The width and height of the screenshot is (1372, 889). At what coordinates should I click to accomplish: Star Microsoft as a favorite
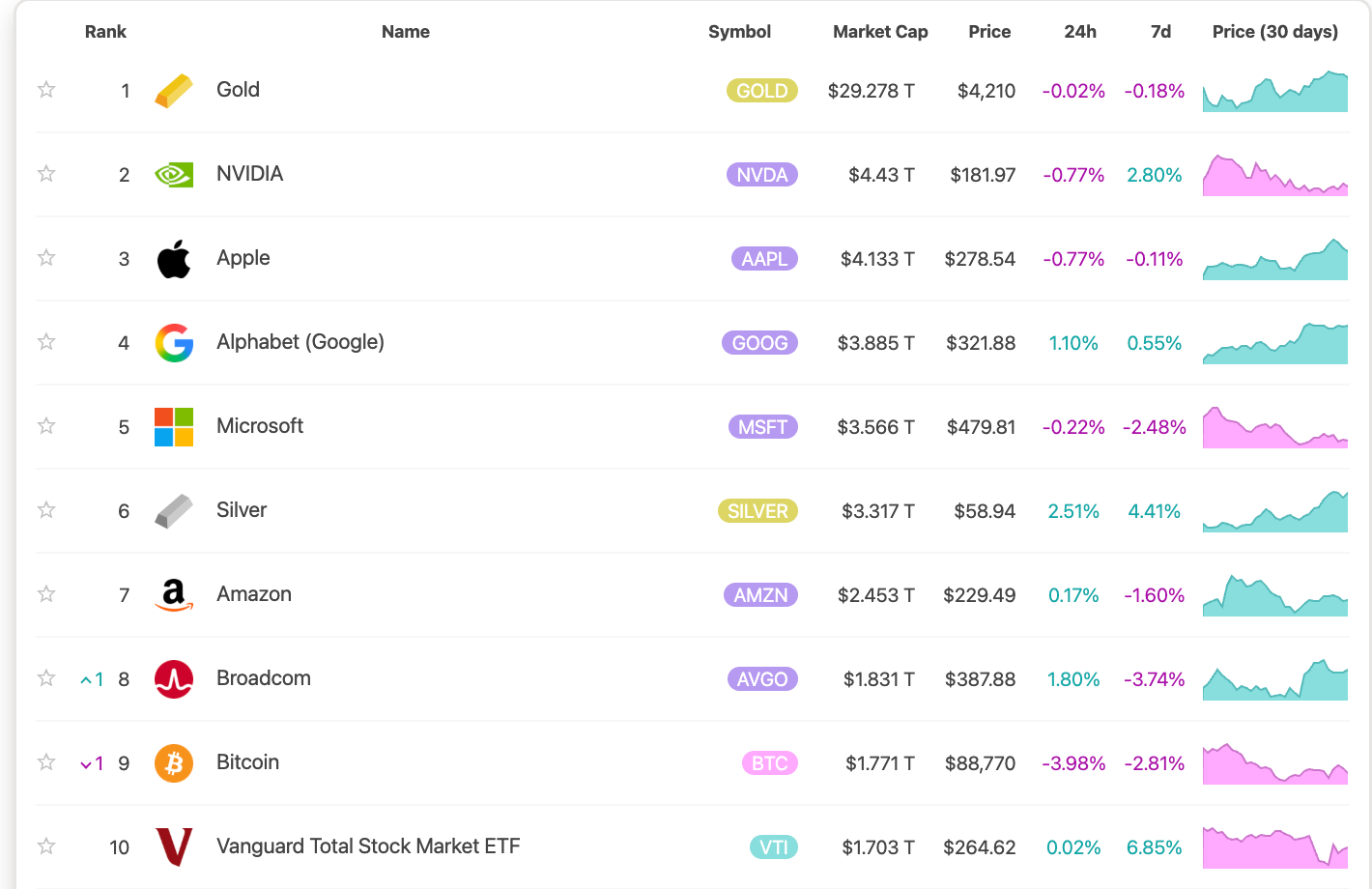[46, 426]
